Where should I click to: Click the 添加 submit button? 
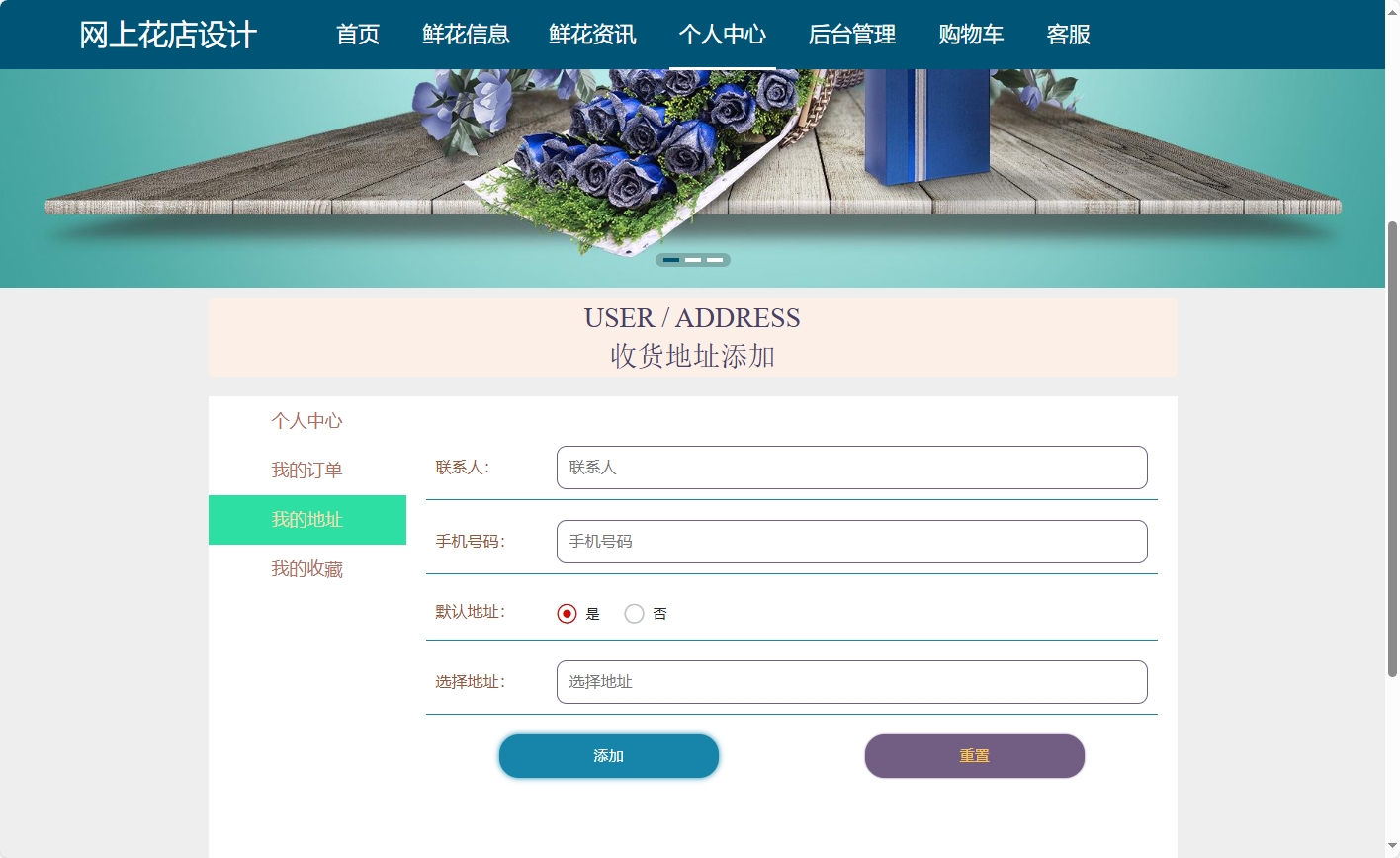coord(609,755)
